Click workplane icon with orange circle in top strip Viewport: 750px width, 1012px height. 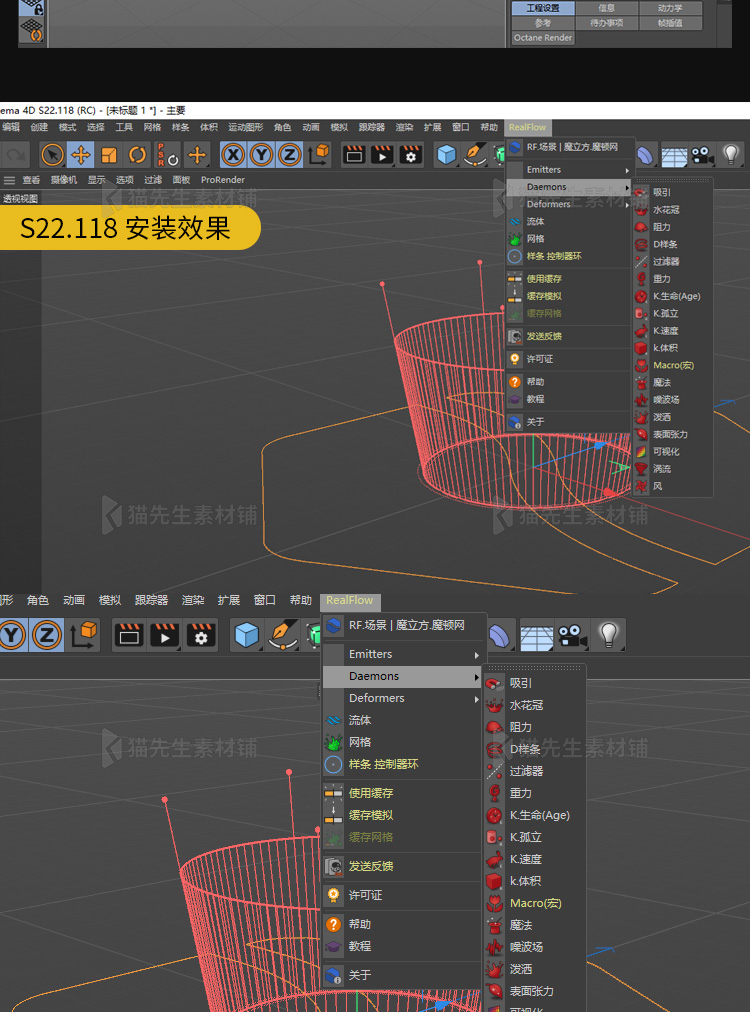tap(32, 29)
